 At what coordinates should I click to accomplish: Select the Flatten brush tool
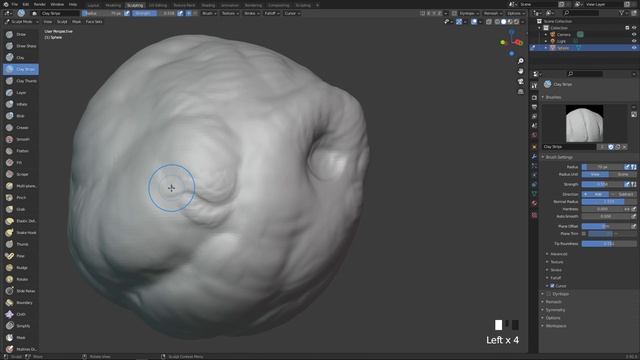pyautogui.click(x=20, y=151)
